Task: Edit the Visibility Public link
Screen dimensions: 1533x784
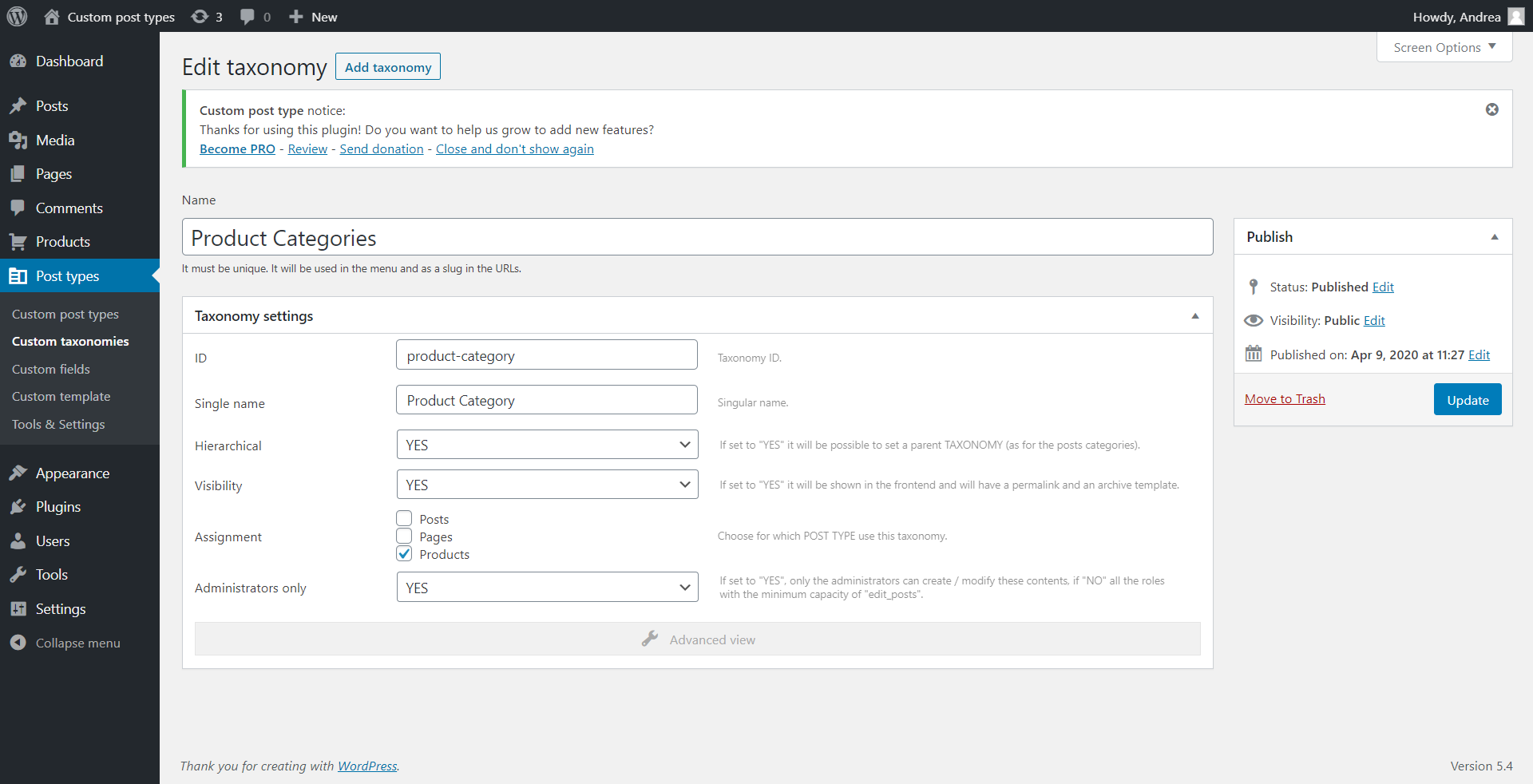Action: tap(1374, 321)
